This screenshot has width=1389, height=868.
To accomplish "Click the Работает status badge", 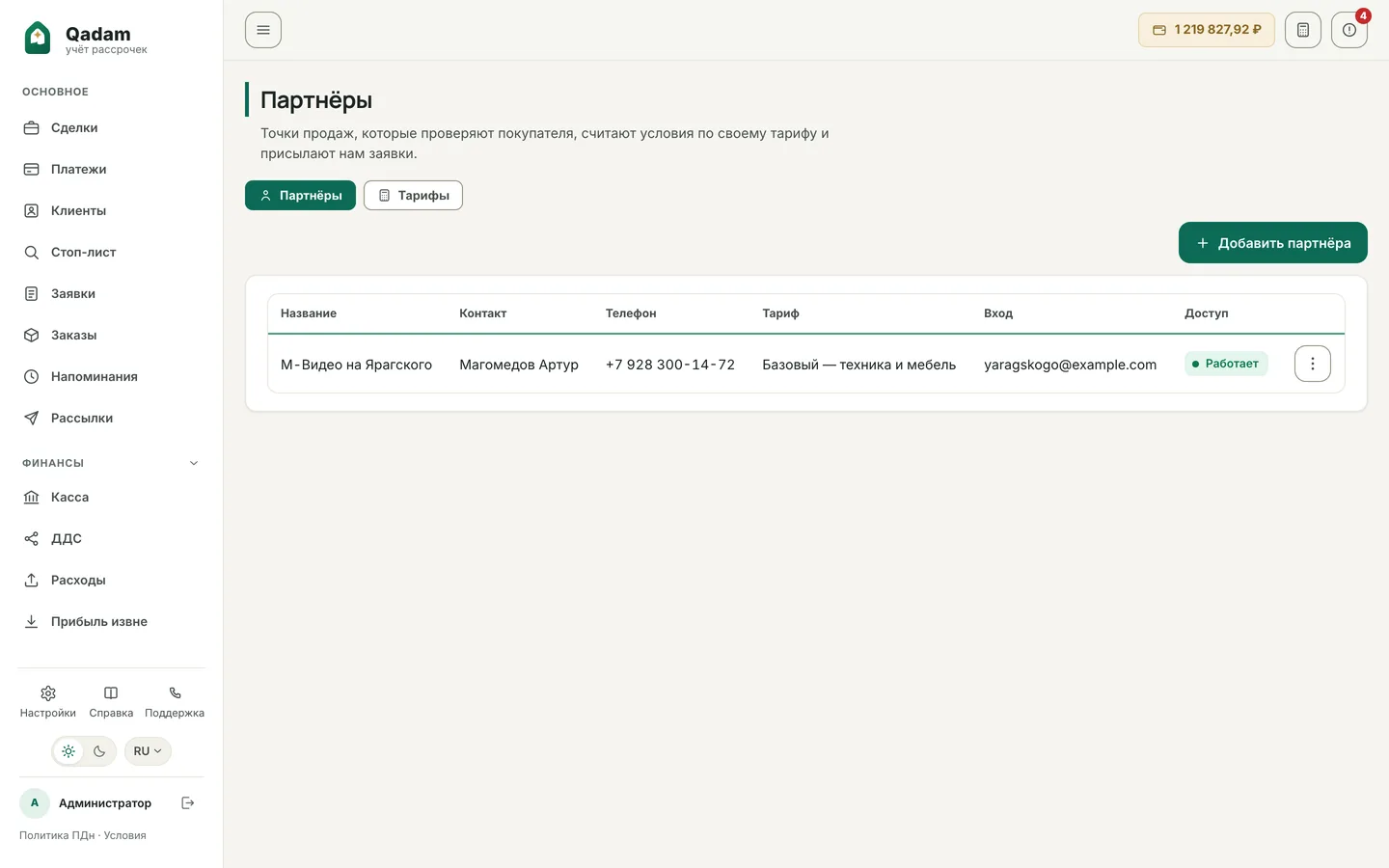I will [1226, 364].
